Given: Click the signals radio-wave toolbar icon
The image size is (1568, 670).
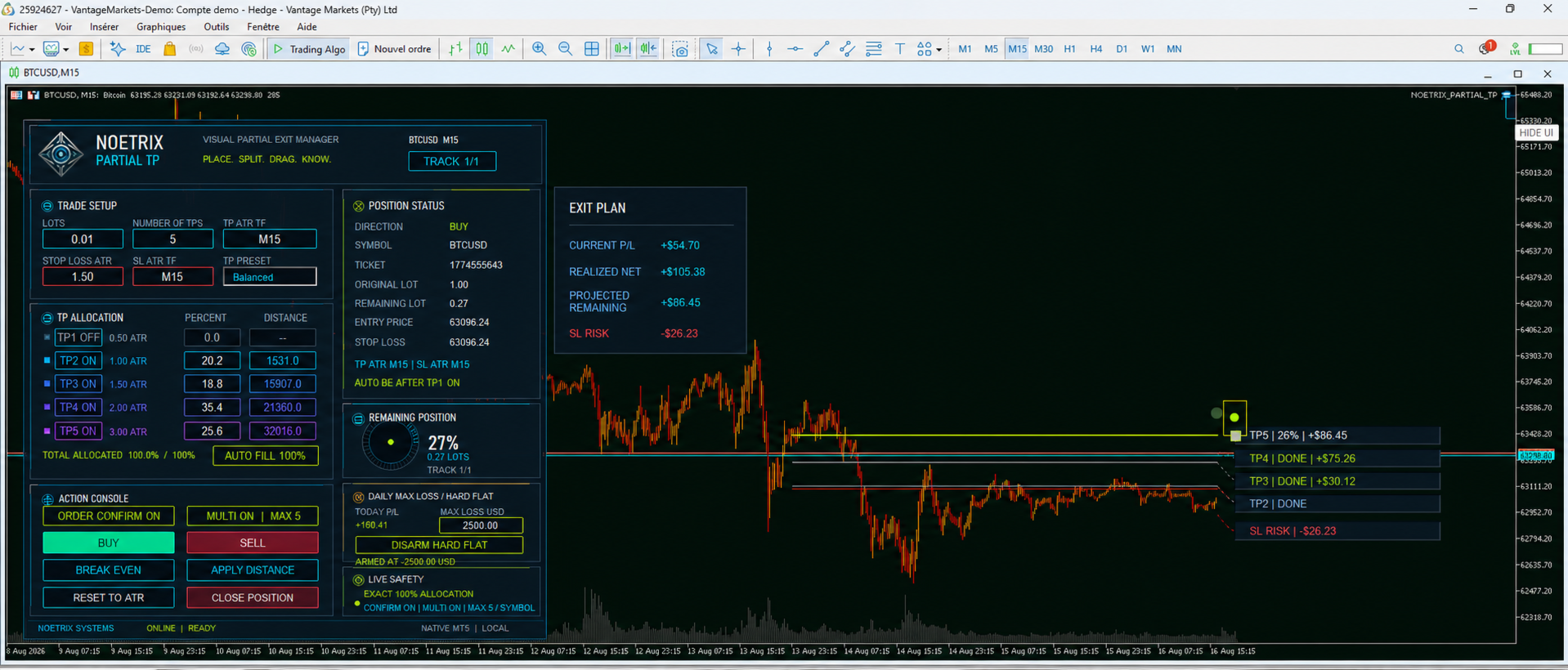Looking at the screenshot, I should pos(195,49).
